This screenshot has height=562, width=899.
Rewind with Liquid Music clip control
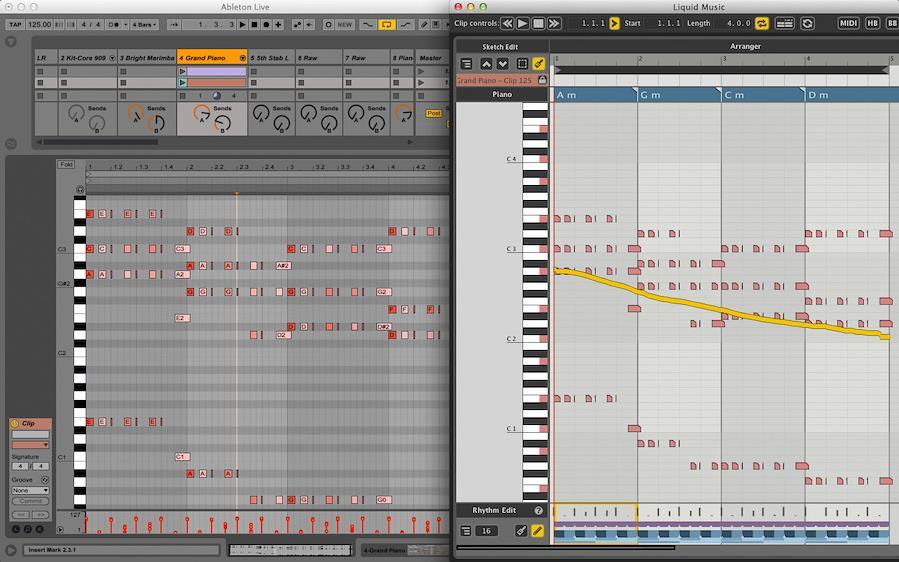[x=507, y=24]
